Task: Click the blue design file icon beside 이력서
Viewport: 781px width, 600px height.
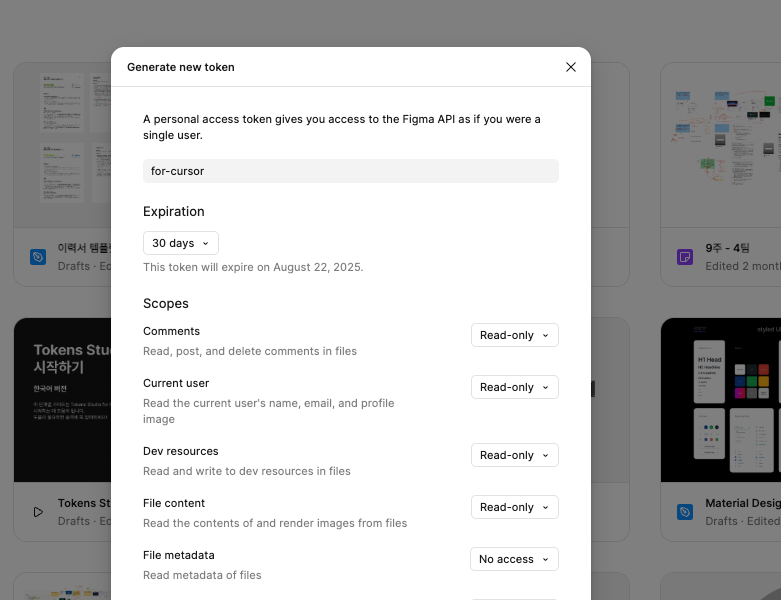Action: pos(38,257)
